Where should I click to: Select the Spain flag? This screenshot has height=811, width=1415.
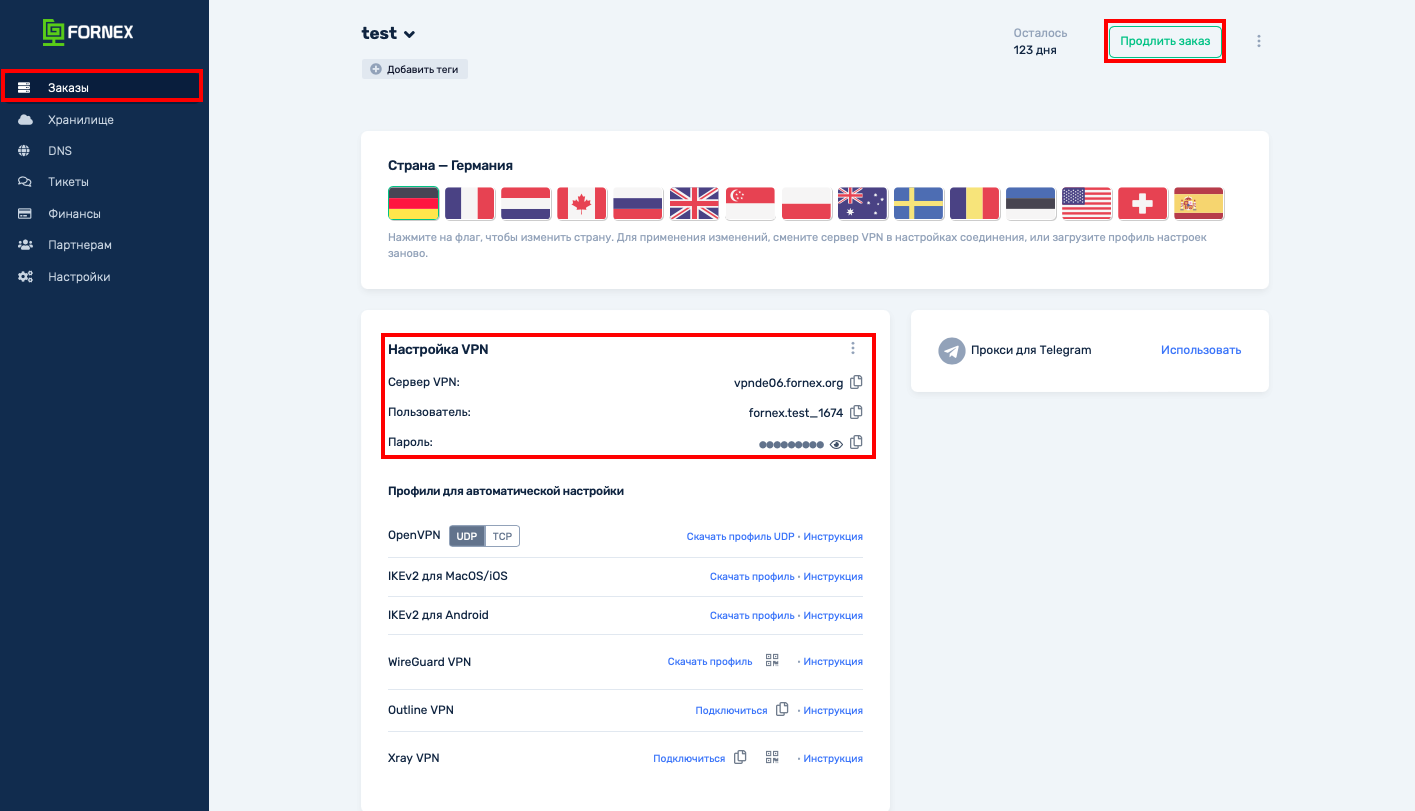coord(1198,204)
